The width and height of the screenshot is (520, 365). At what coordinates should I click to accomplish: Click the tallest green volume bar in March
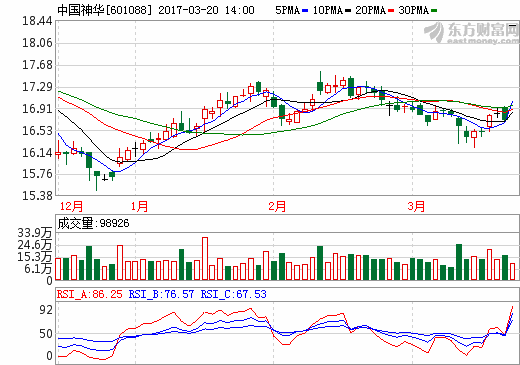coord(459,262)
